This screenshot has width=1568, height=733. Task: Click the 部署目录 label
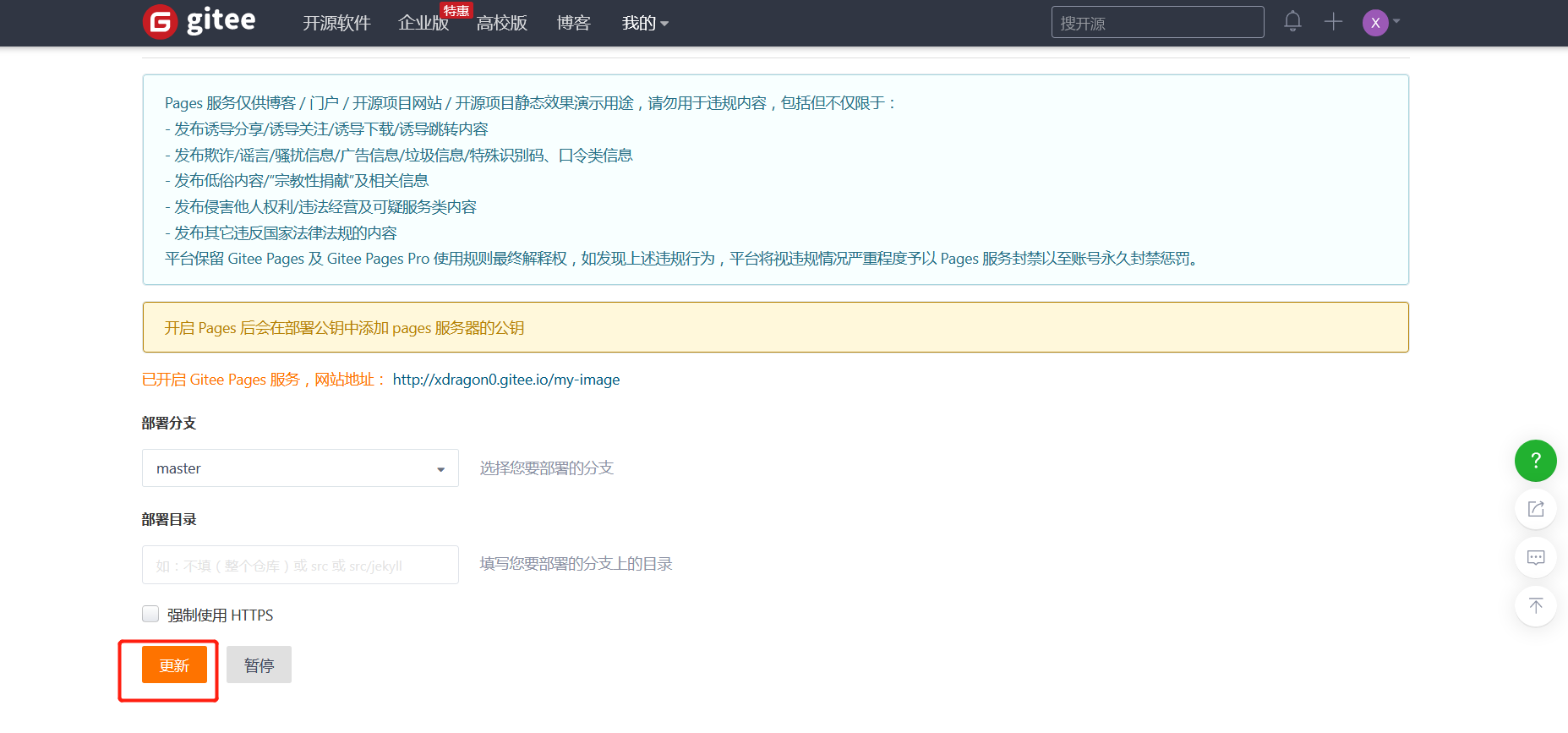click(x=169, y=519)
